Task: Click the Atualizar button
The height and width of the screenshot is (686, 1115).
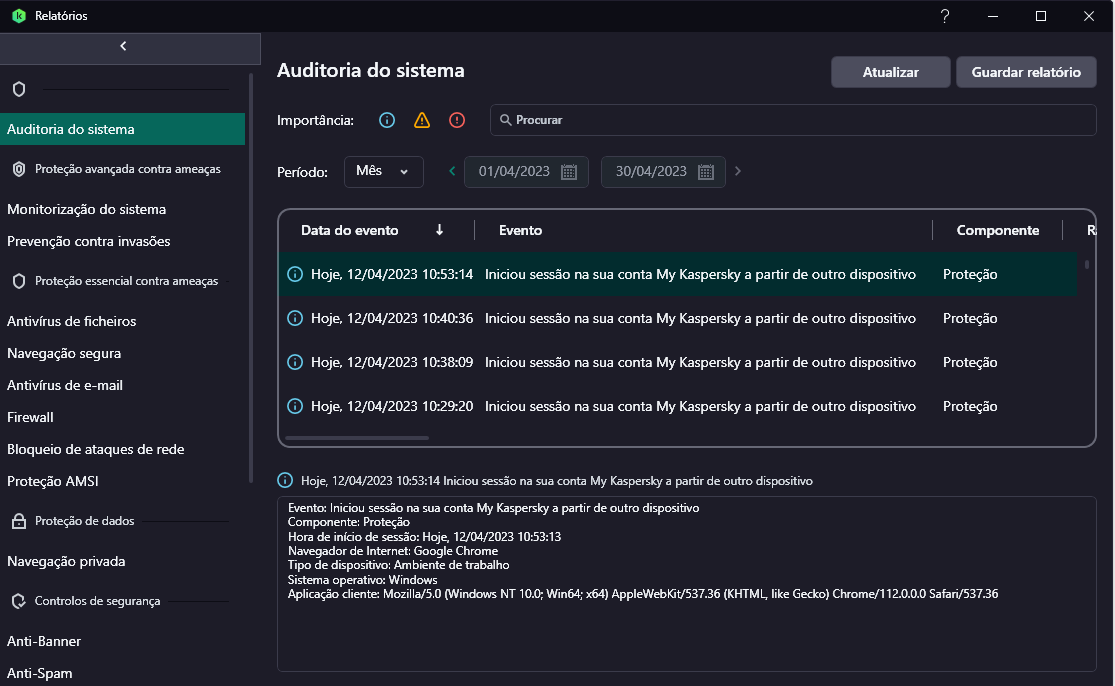Action: [890, 72]
